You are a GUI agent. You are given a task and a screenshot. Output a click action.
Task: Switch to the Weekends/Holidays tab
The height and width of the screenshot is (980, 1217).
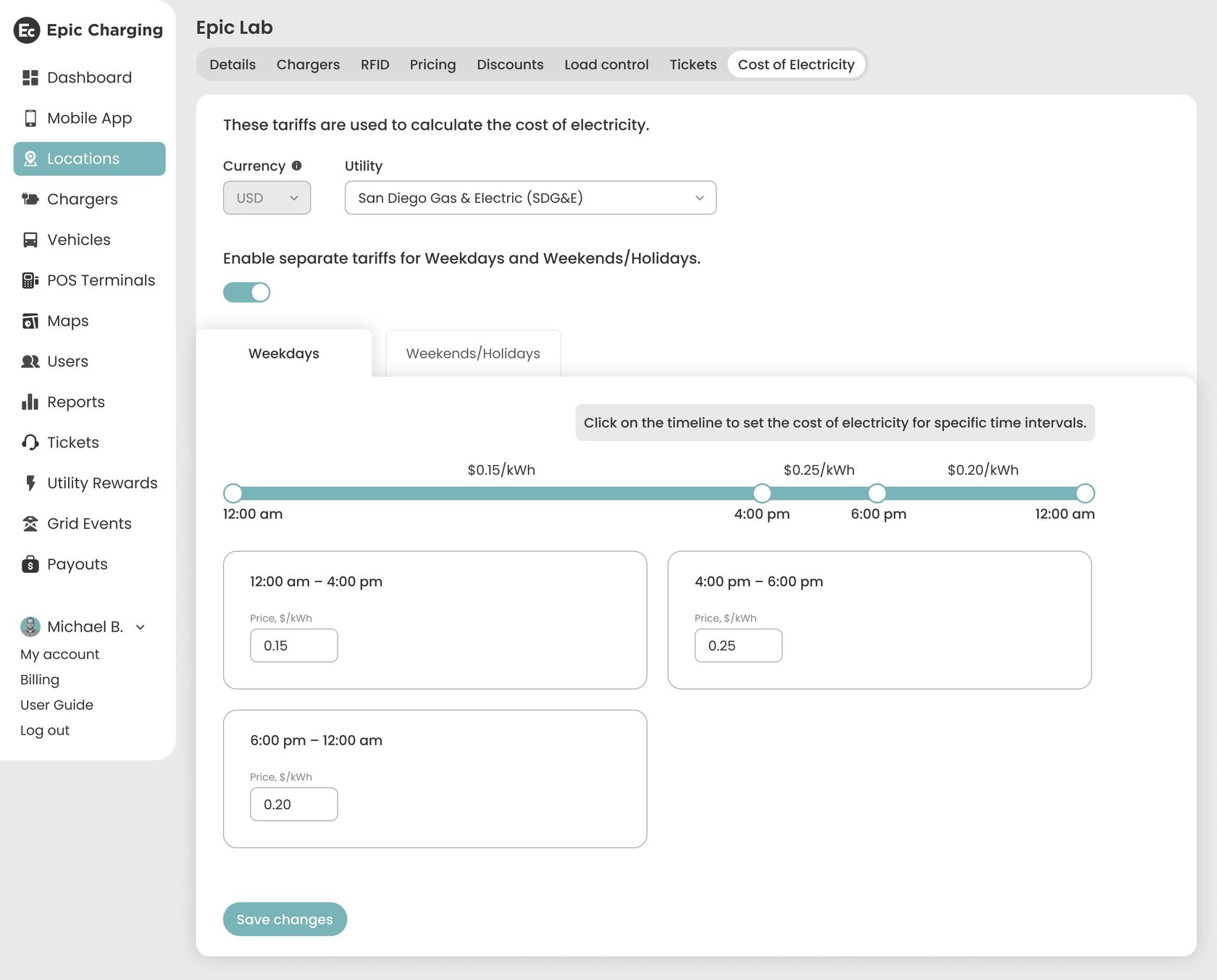tap(473, 353)
